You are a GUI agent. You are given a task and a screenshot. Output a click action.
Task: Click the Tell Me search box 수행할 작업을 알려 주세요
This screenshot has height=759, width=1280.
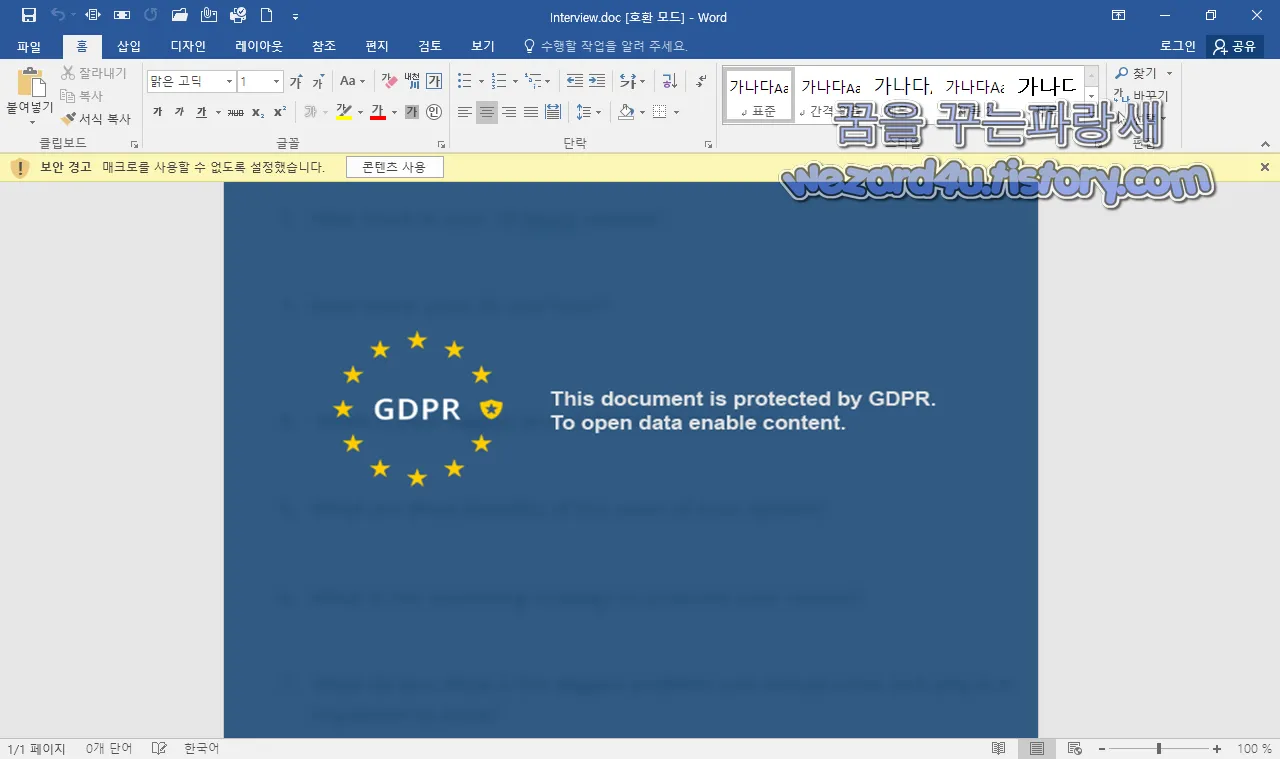(x=606, y=46)
